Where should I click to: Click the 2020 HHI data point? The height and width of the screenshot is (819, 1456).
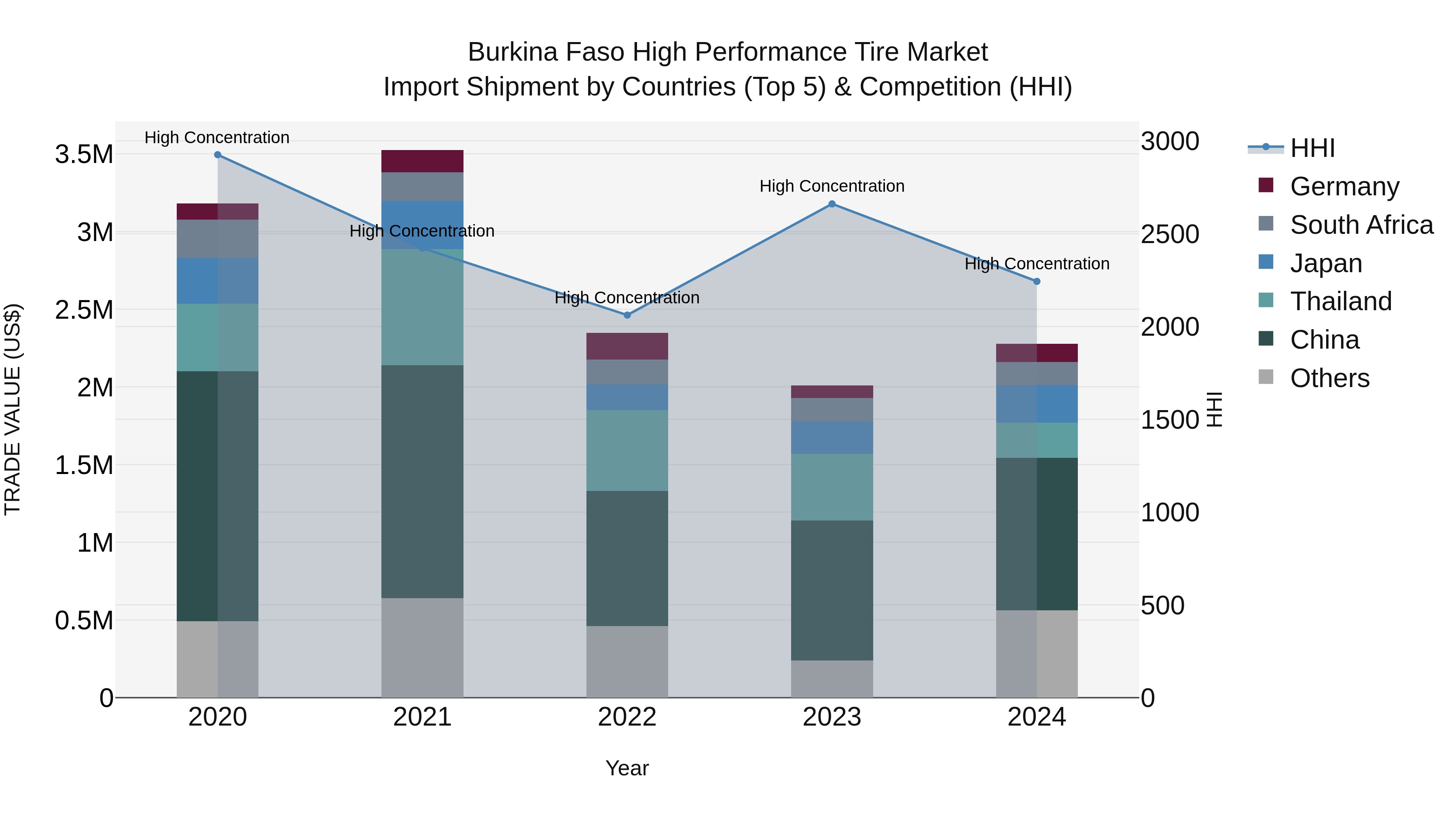218,155
